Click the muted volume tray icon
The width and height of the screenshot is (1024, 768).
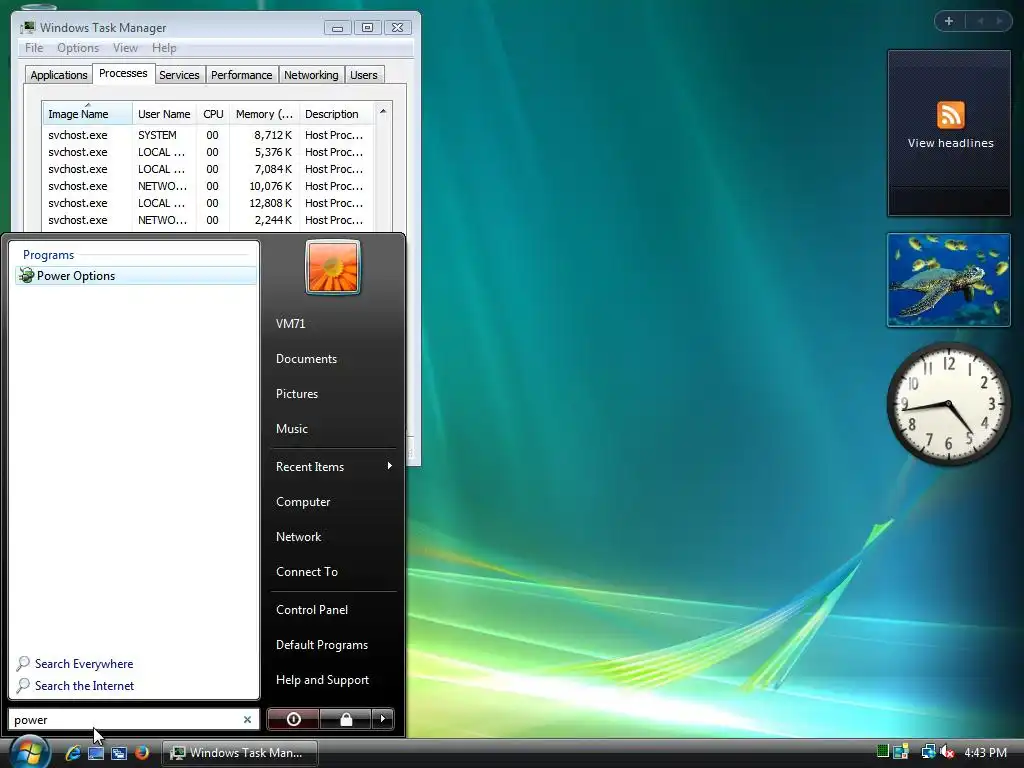click(x=947, y=752)
